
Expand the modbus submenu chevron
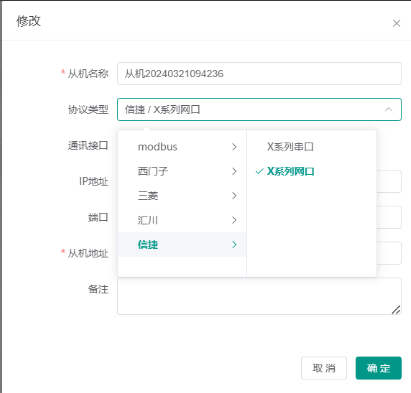[x=234, y=147]
